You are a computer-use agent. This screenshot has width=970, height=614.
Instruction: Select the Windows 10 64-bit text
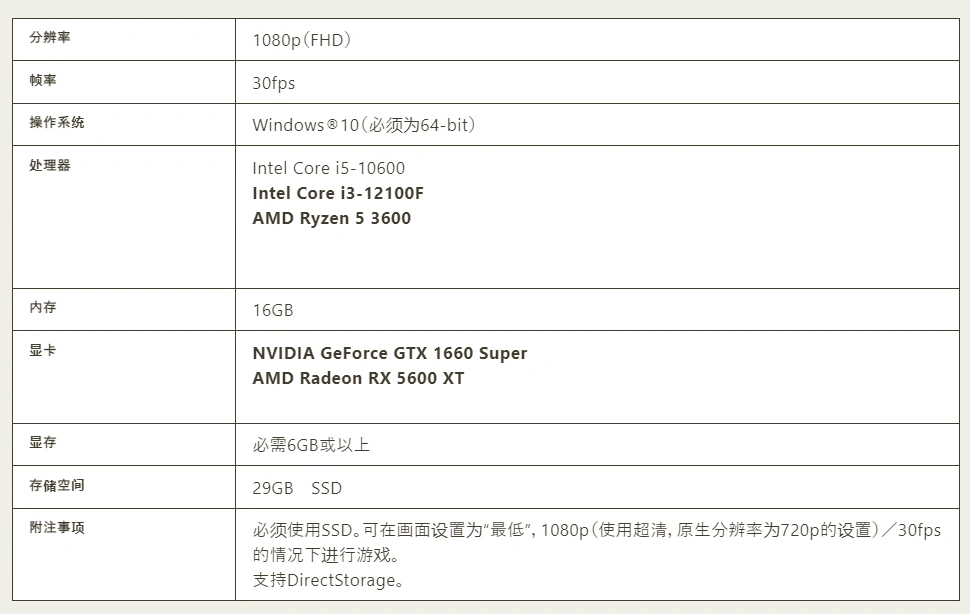(x=364, y=125)
